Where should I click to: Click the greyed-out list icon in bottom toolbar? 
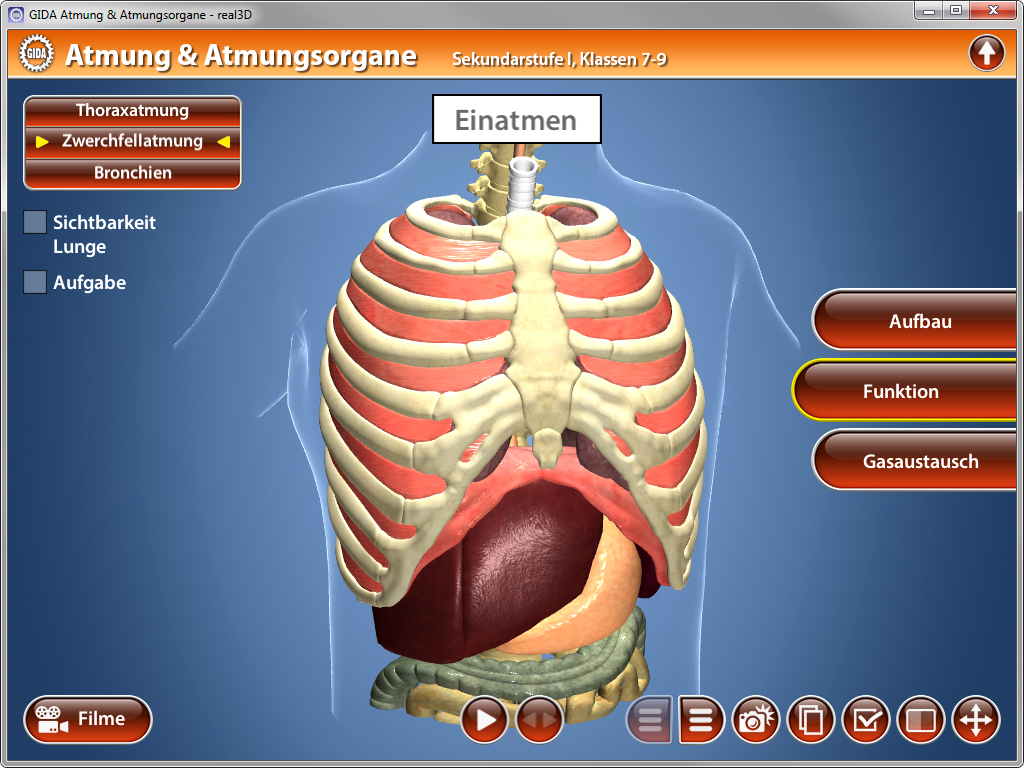(x=649, y=719)
